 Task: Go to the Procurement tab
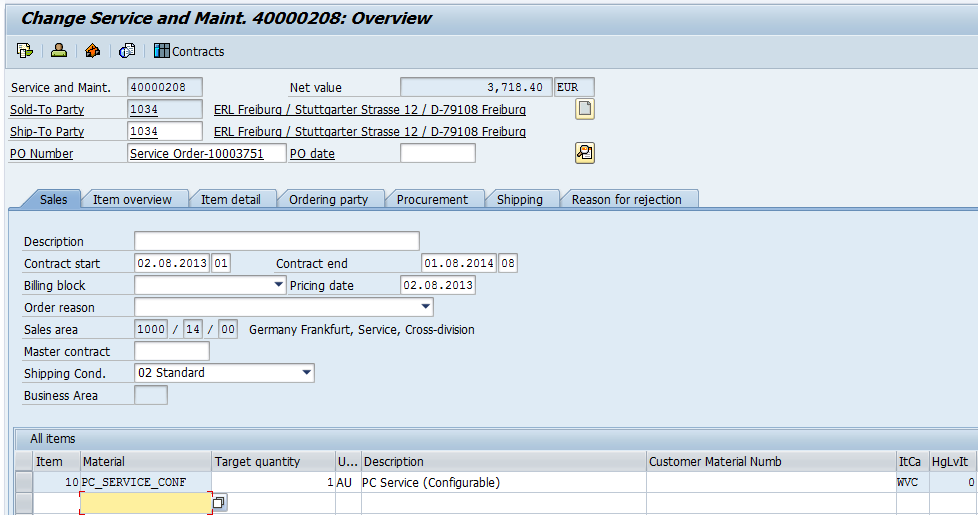point(432,199)
